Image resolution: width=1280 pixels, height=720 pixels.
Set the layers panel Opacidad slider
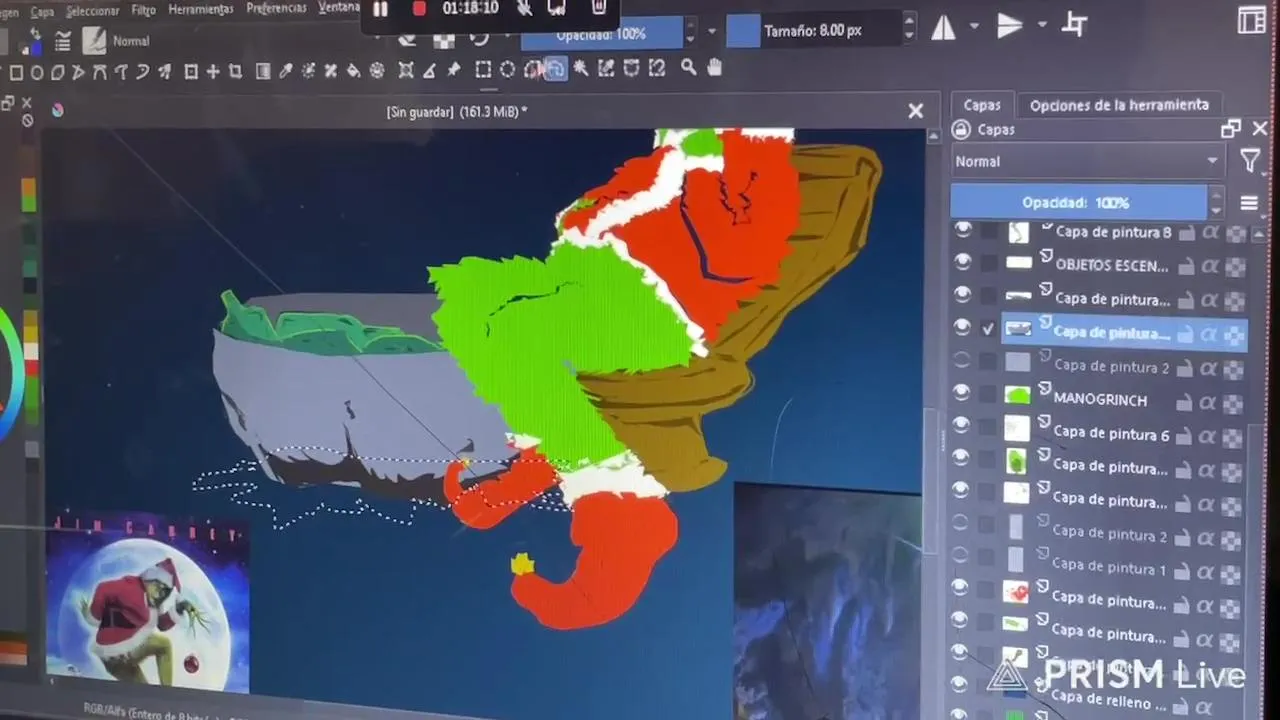coord(1079,202)
